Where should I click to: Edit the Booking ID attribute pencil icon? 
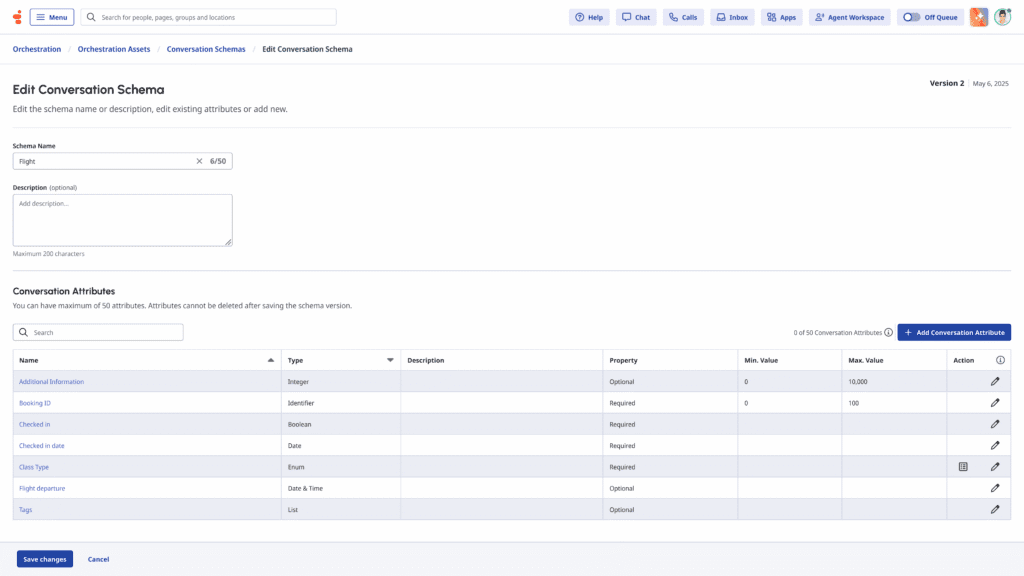click(995, 403)
